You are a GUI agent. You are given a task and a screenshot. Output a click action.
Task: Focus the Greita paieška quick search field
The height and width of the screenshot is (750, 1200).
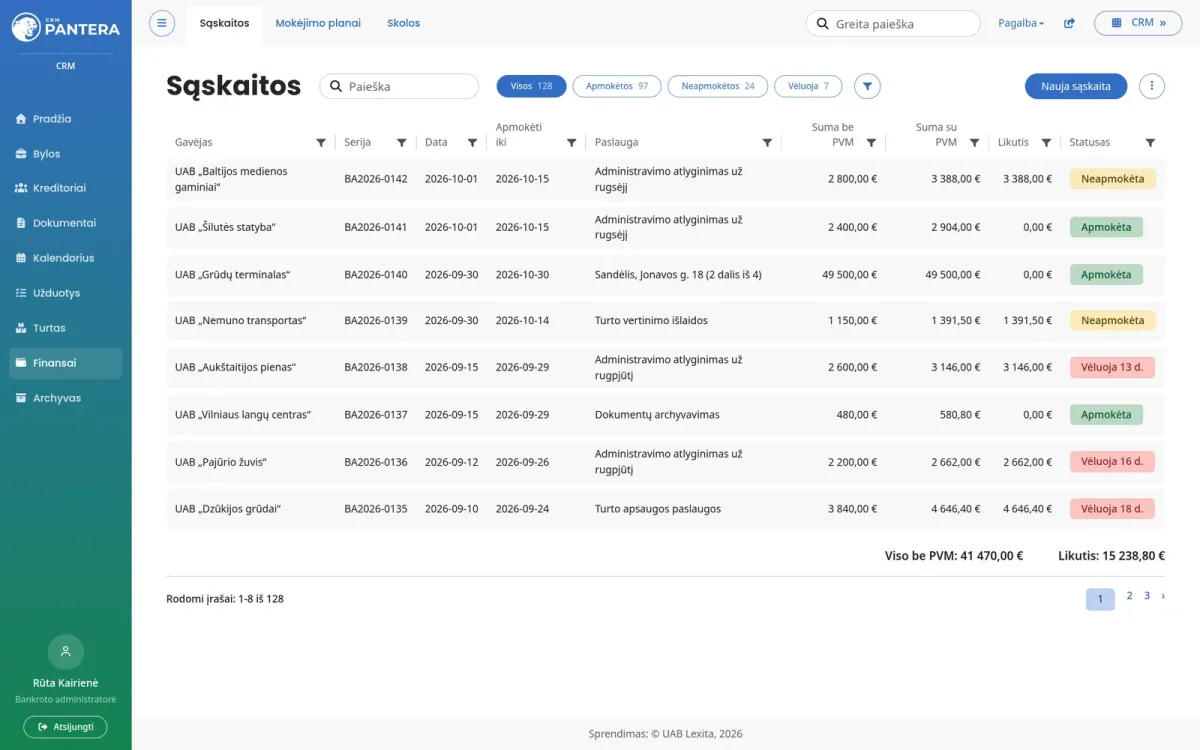[893, 24]
